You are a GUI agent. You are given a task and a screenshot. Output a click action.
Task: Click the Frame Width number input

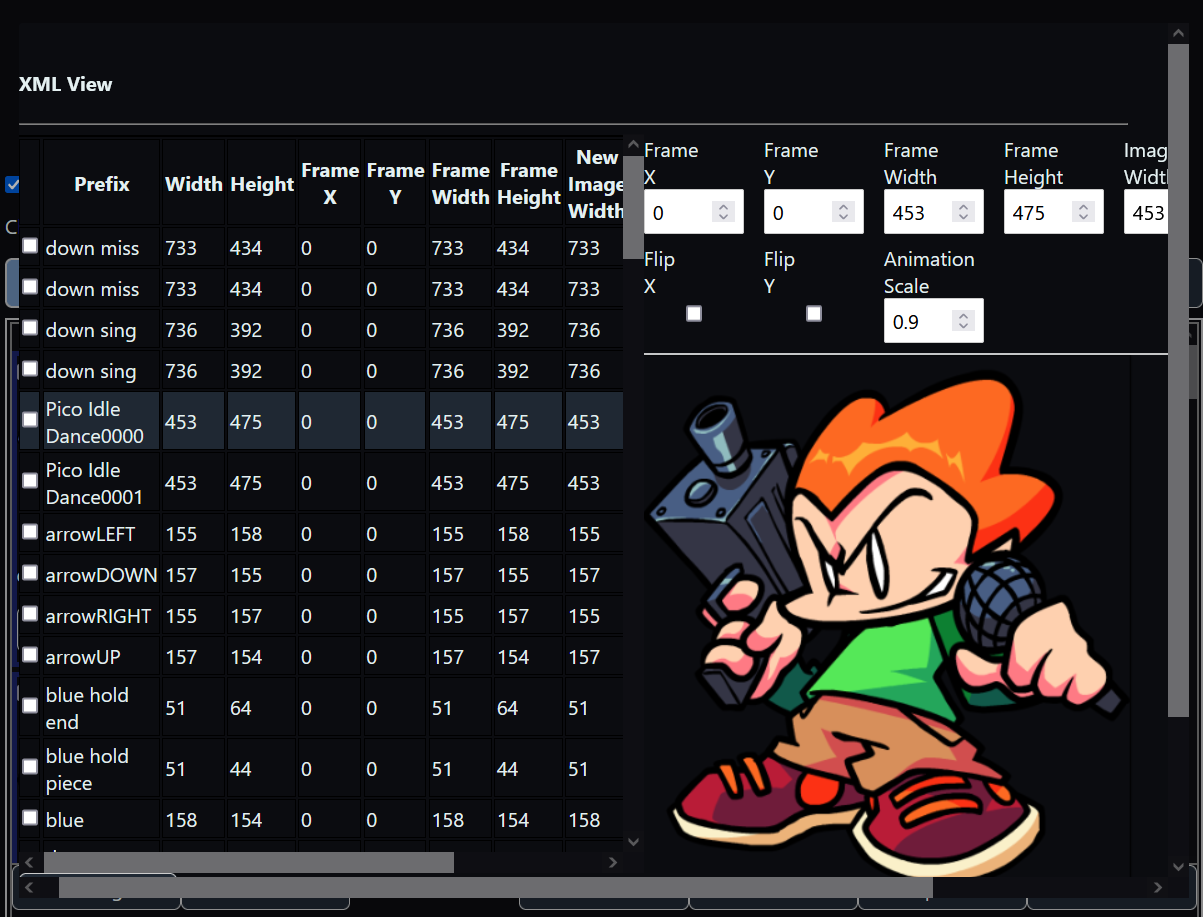pos(934,212)
